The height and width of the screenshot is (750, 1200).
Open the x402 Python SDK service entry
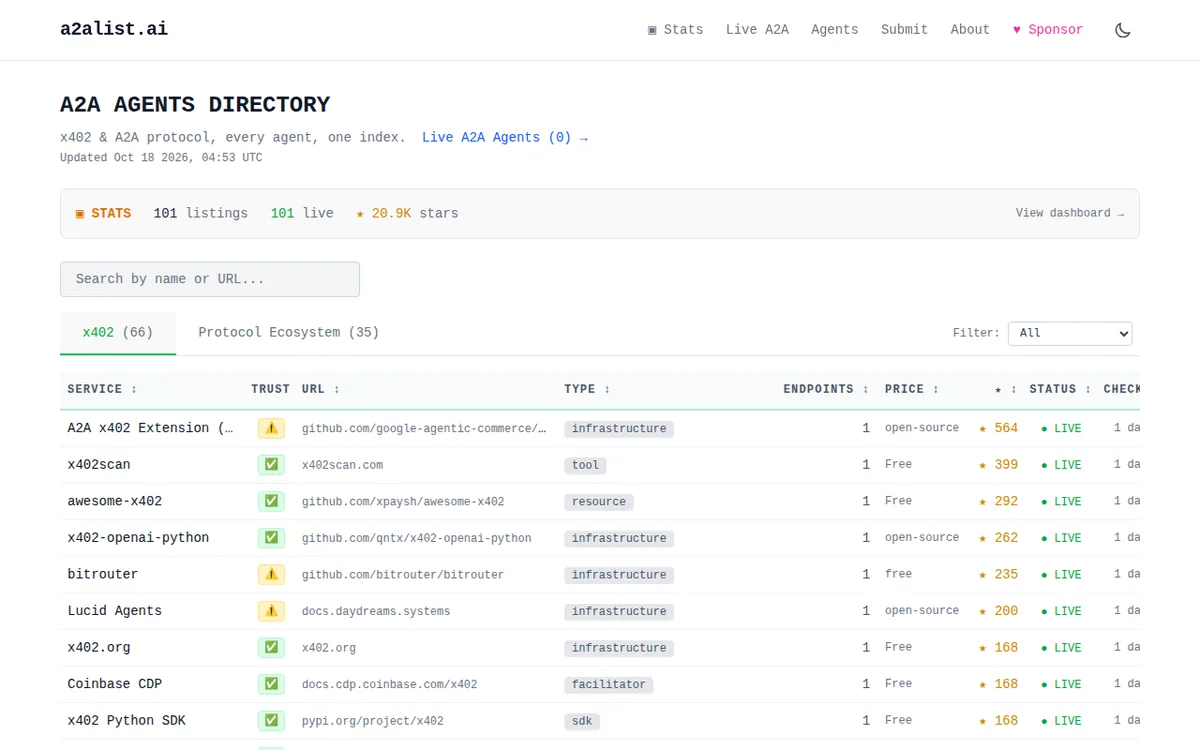pos(127,720)
